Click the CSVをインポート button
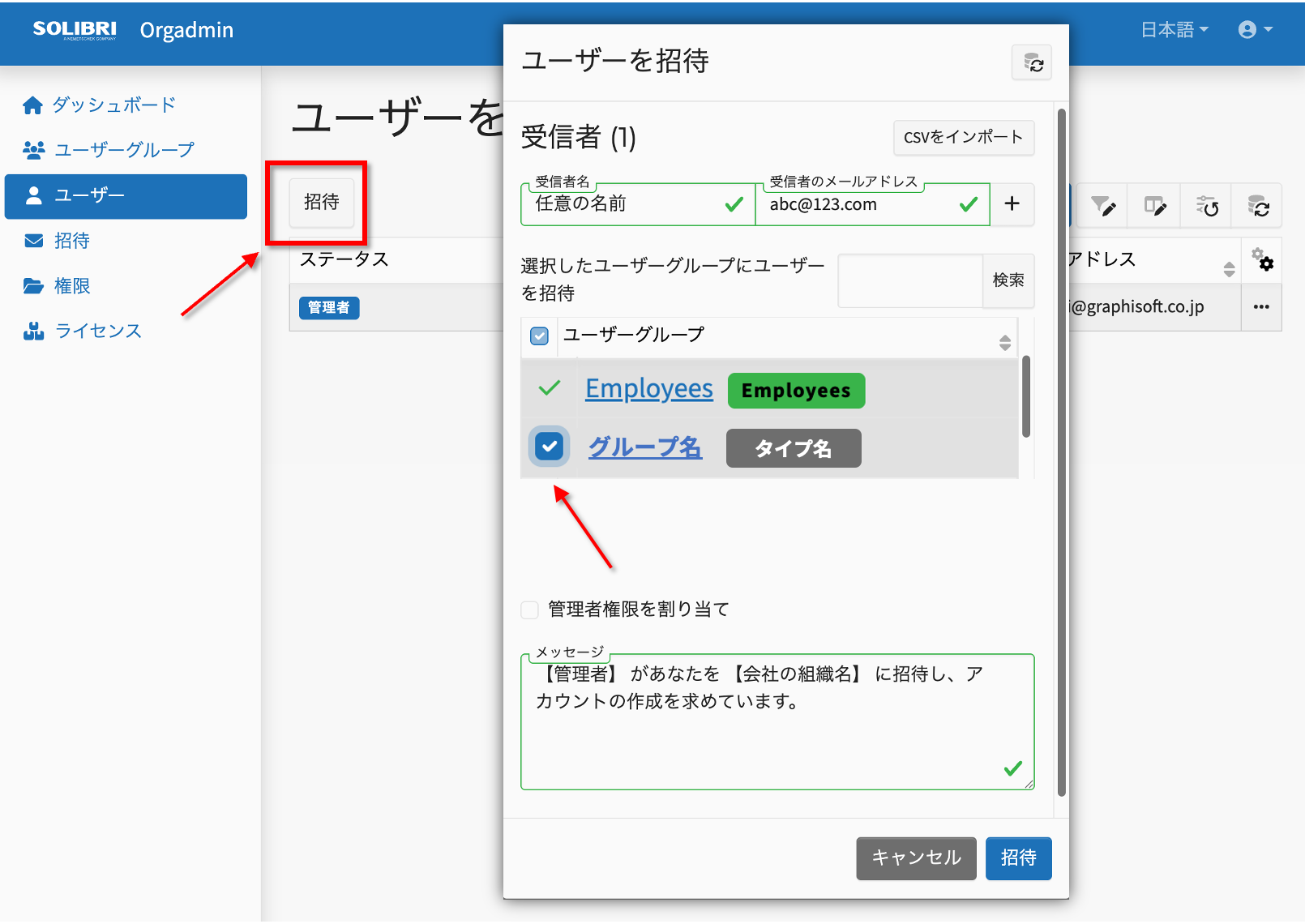 point(964,137)
